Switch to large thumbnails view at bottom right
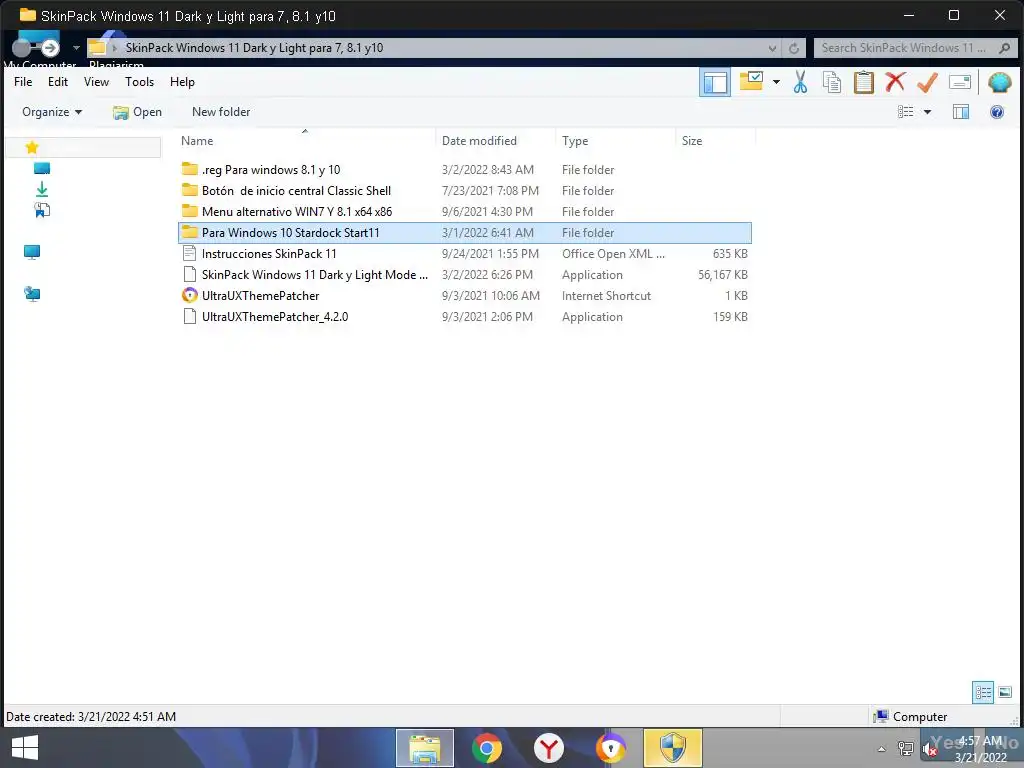Image resolution: width=1024 pixels, height=768 pixels. pyautogui.click(x=1005, y=692)
